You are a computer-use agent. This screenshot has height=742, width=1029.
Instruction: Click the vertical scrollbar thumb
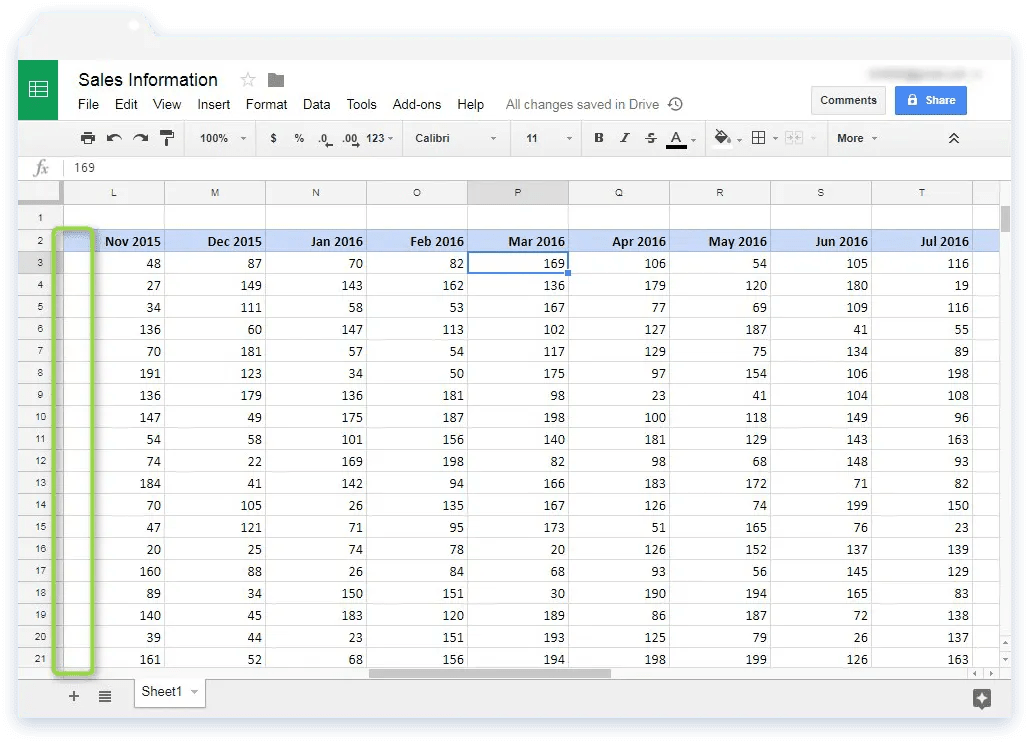[1005, 218]
